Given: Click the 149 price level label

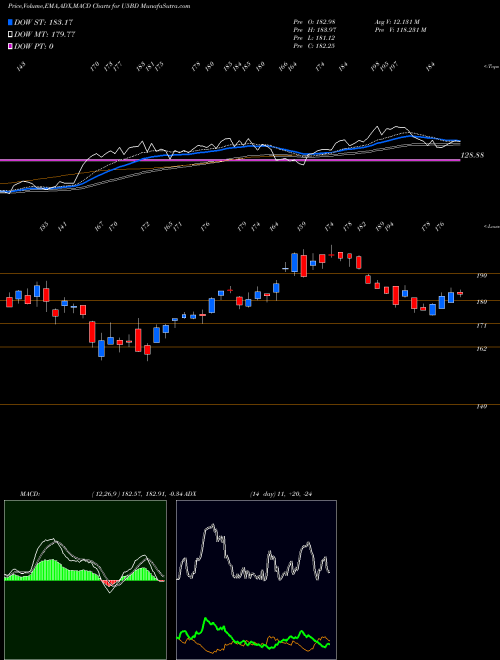Looking at the screenshot, I should [x=482, y=407].
